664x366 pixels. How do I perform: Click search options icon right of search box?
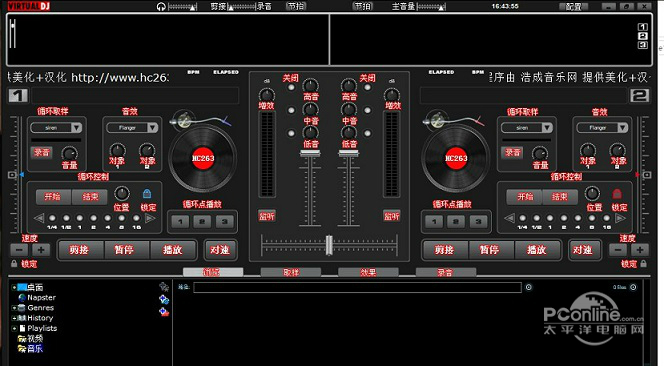[x=528, y=287]
